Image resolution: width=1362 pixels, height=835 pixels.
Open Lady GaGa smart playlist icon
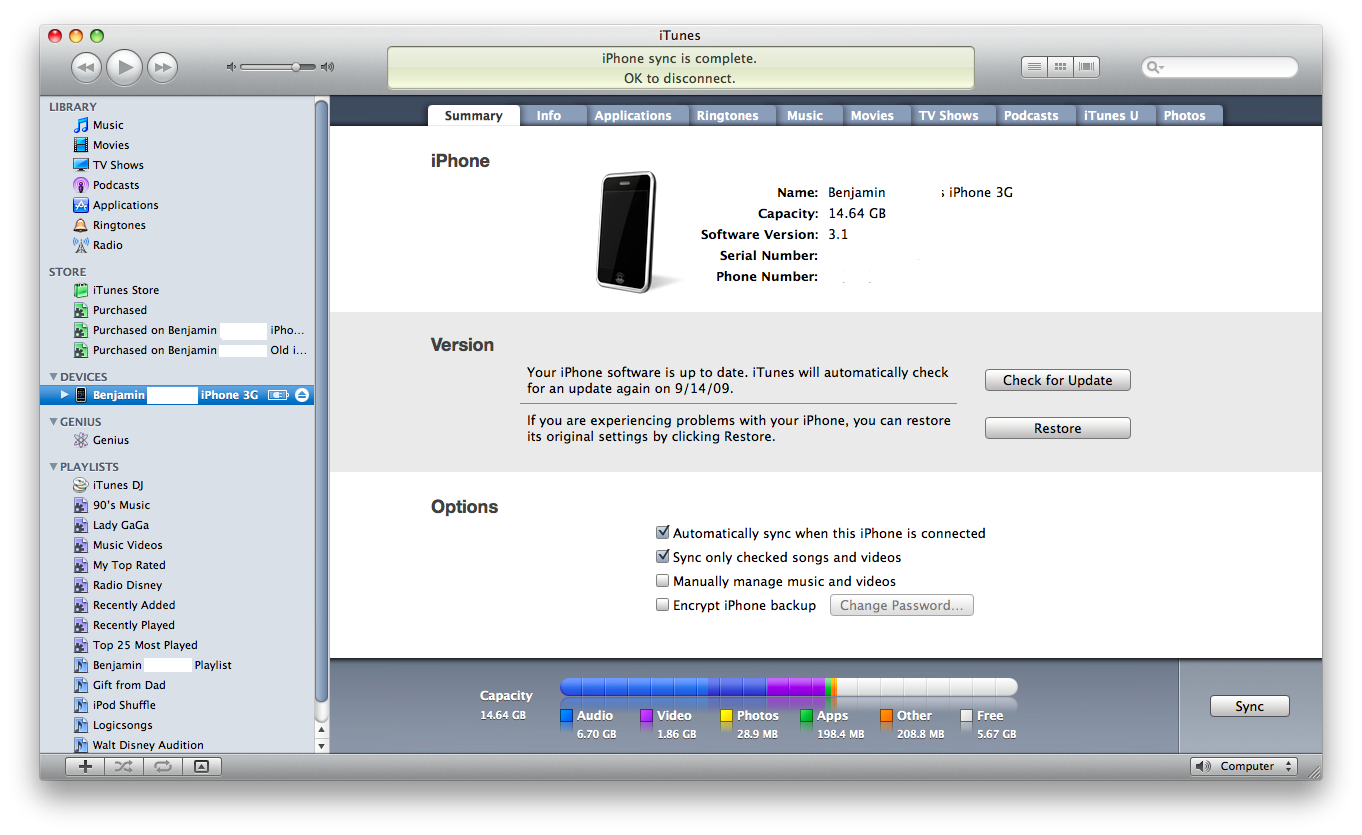click(x=81, y=525)
